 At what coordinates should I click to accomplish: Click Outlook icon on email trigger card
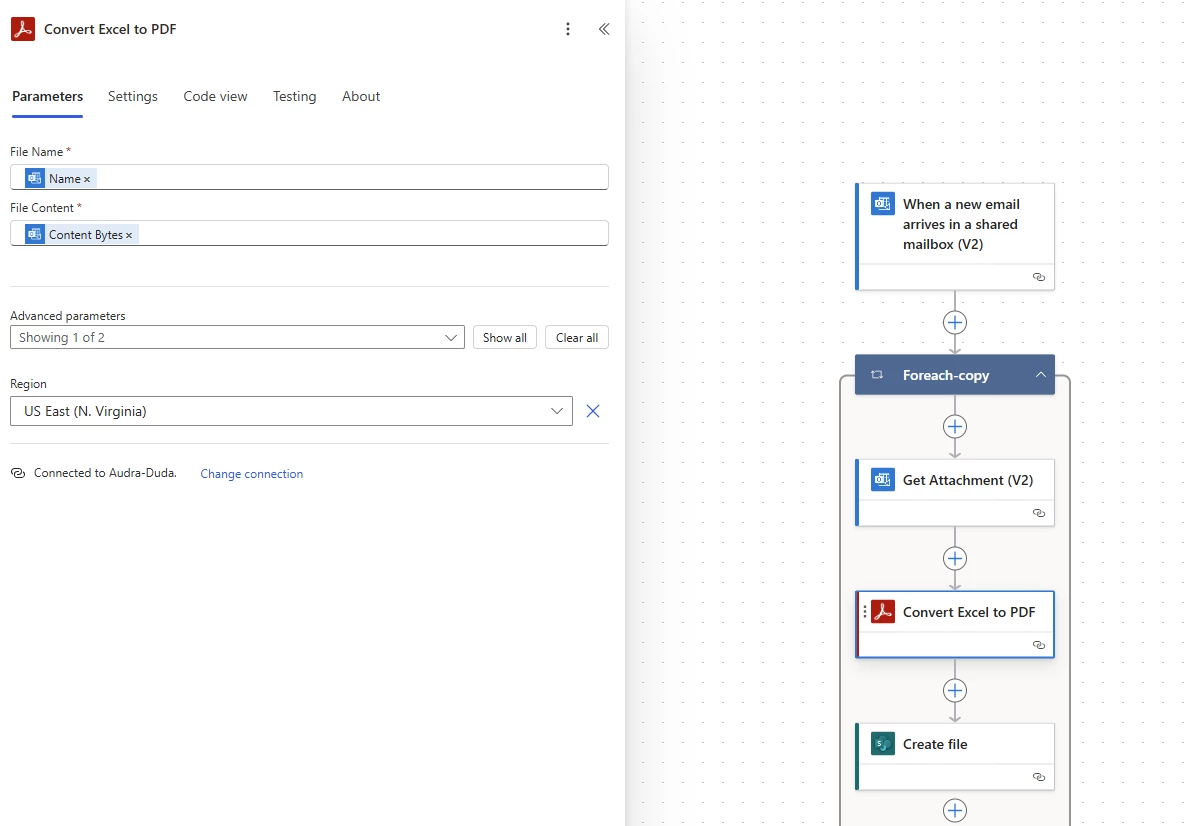883,203
